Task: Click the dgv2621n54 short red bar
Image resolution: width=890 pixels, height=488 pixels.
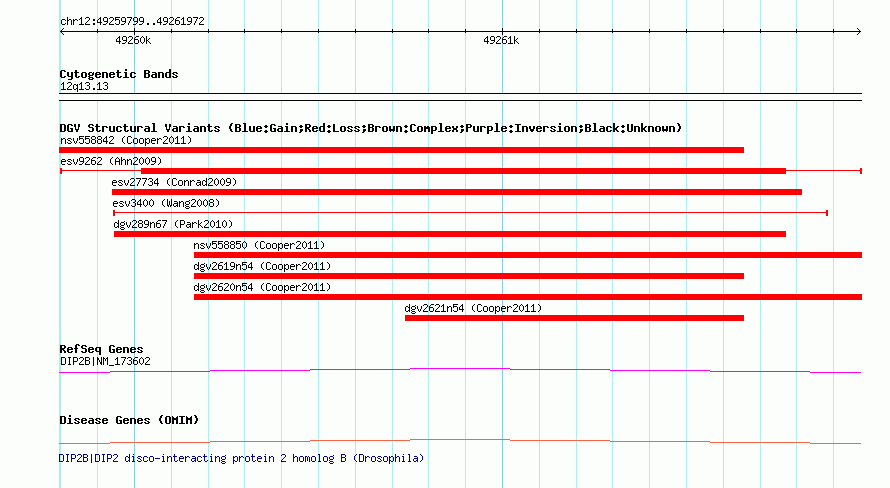Action: (x=574, y=318)
